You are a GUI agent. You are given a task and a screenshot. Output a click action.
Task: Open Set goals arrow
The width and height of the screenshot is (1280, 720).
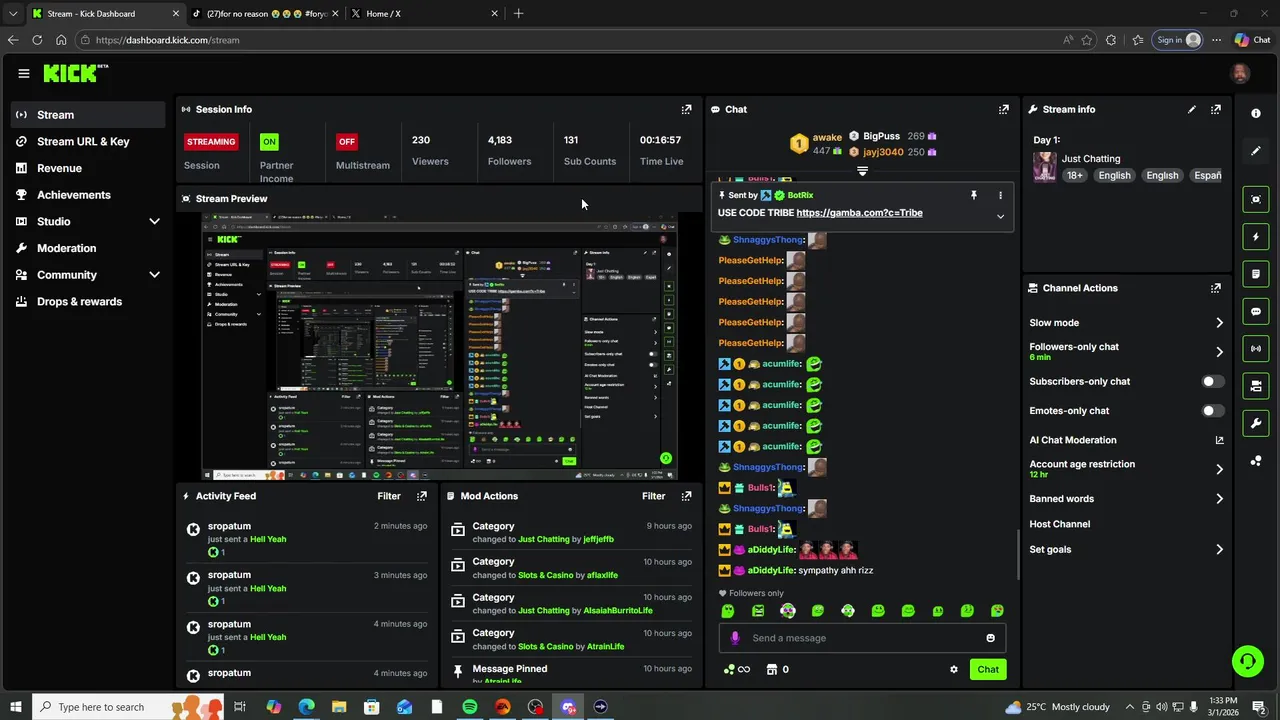click(x=1219, y=549)
